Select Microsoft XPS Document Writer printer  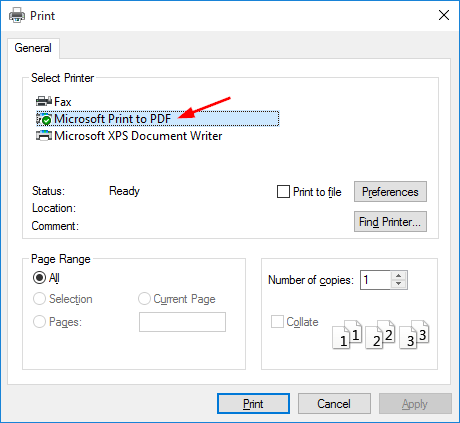pos(129,136)
